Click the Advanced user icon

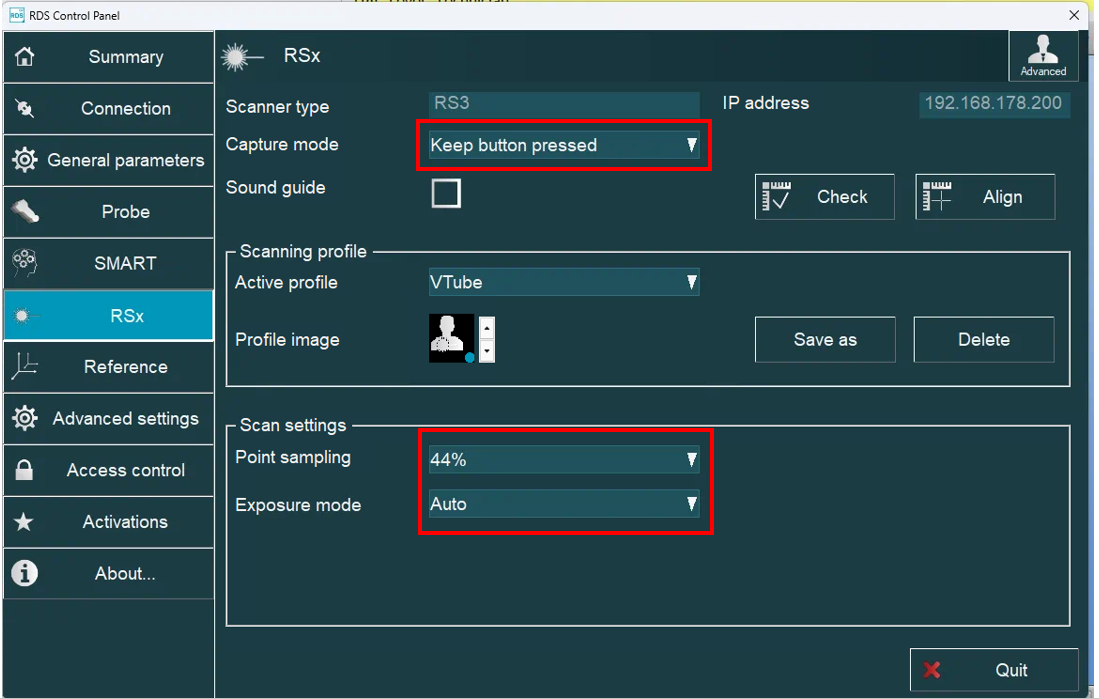(x=1043, y=55)
